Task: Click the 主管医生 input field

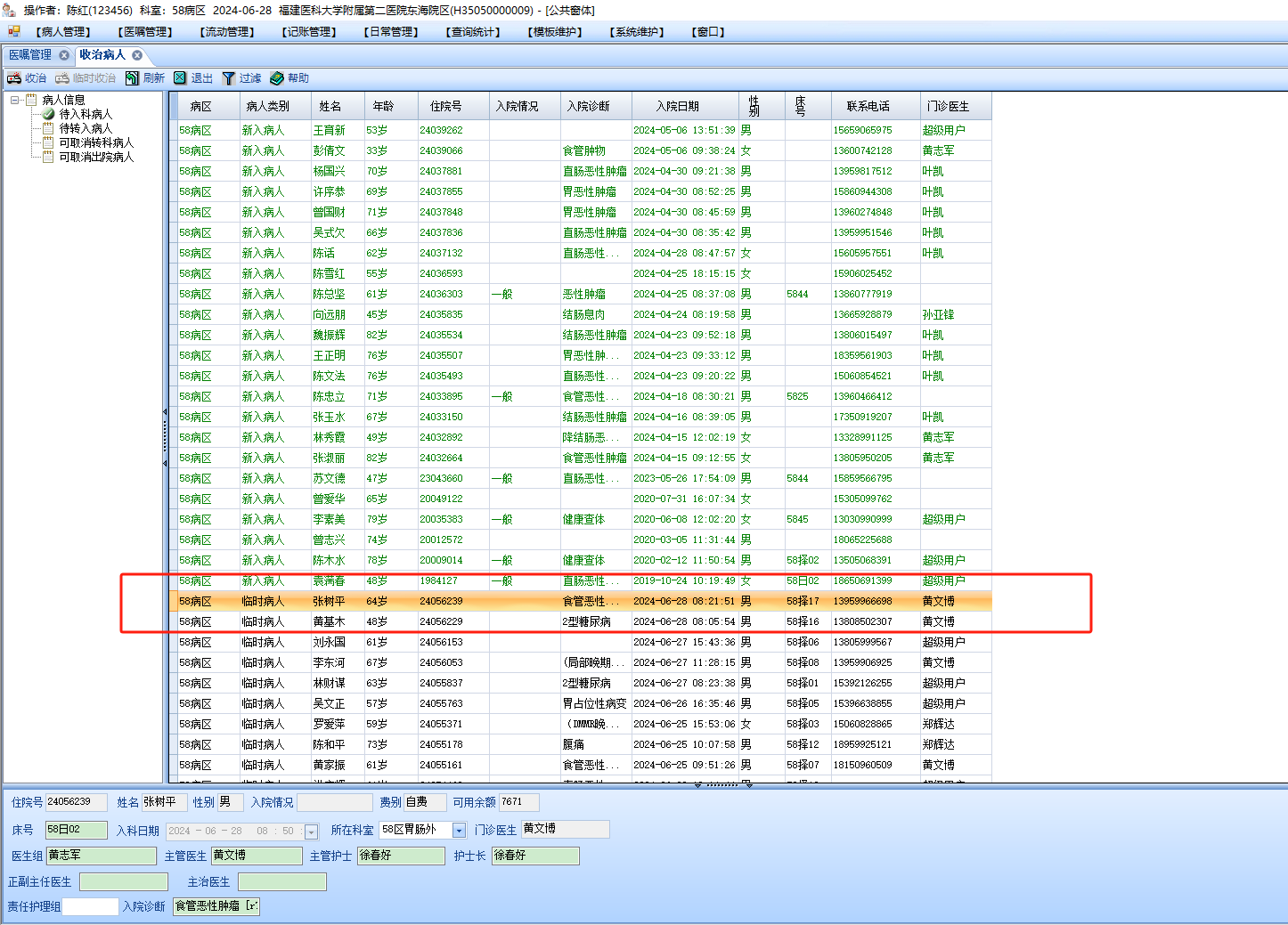Action: (x=257, y=856)
